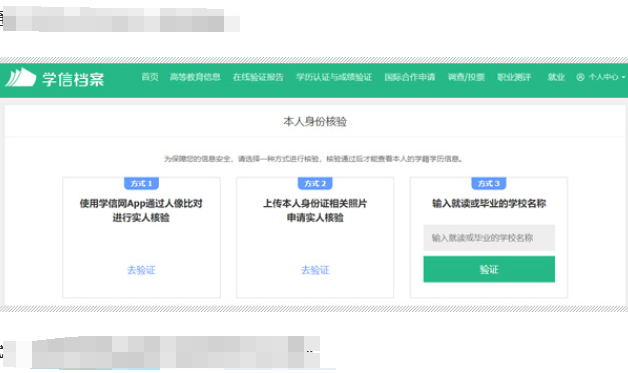Click the 本人身份核验 heading
This screenshot has height=373, width=628.
315,121
